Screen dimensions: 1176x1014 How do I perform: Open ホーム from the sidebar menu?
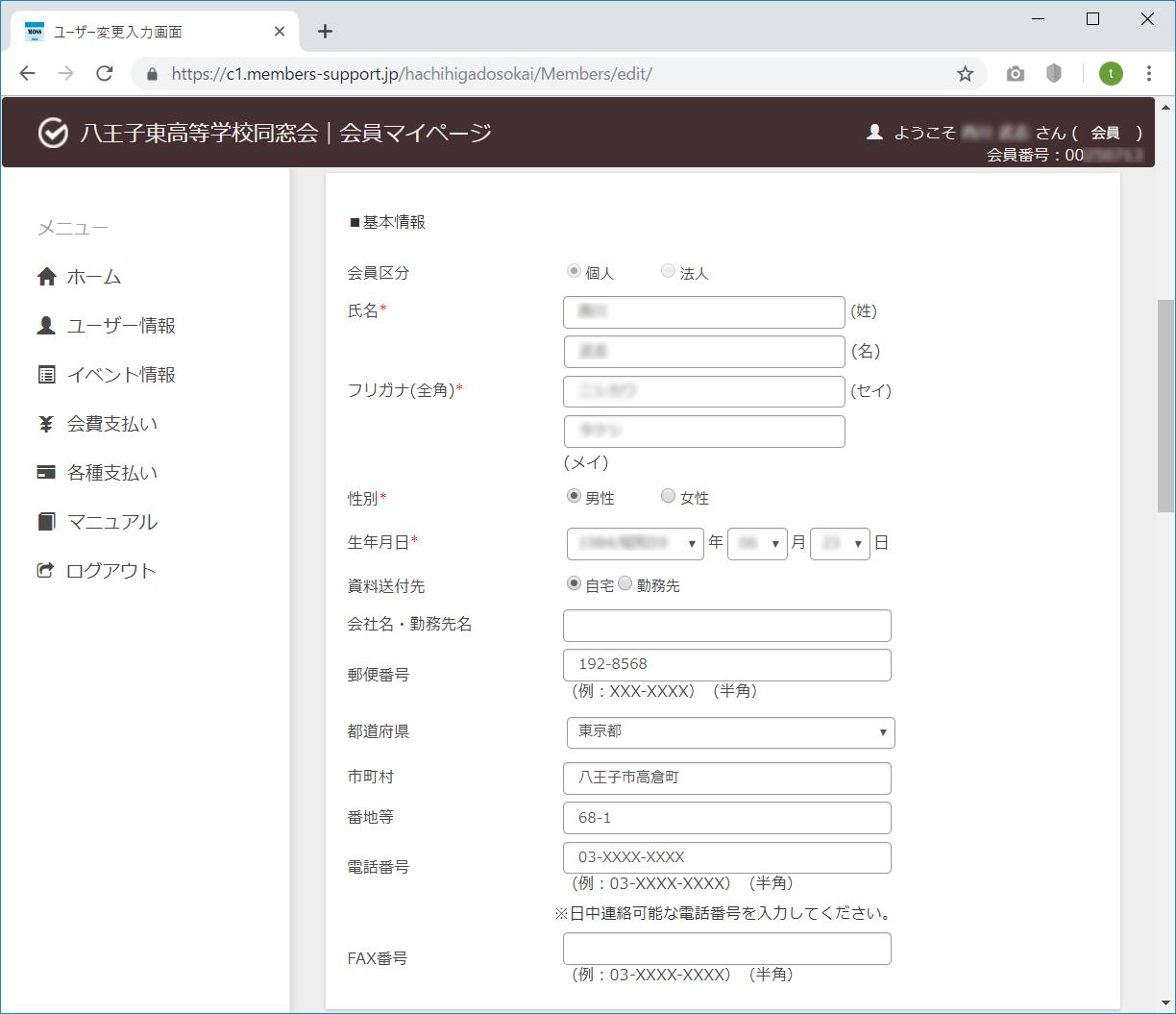point(94,277)
